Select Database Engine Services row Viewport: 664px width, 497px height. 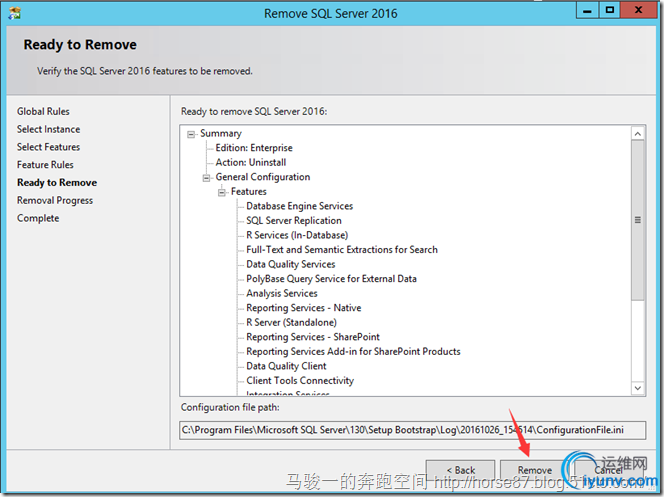coord(299,206)
